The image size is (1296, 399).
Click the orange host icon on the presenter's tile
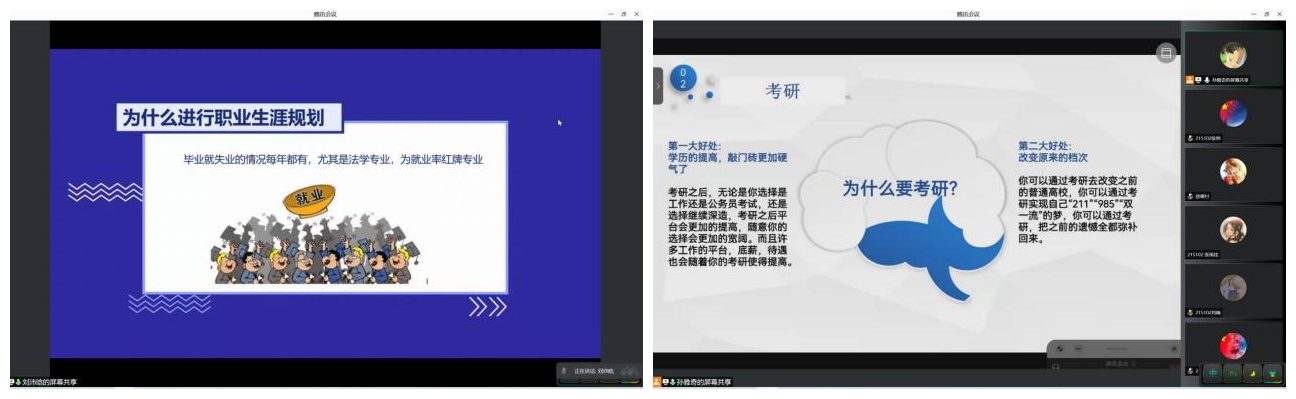[x=1190, y=79]
